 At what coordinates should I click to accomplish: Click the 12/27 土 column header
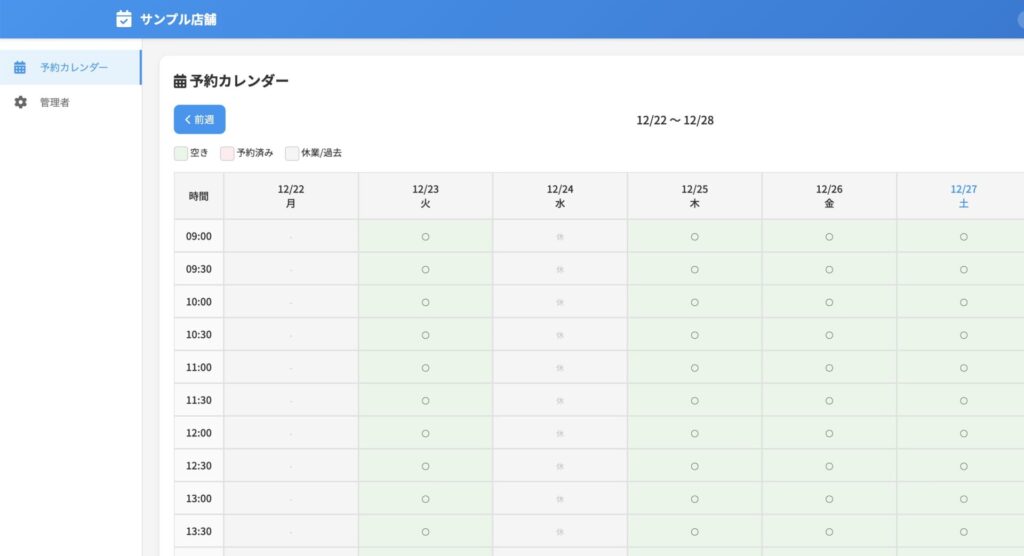coord(963,196)
